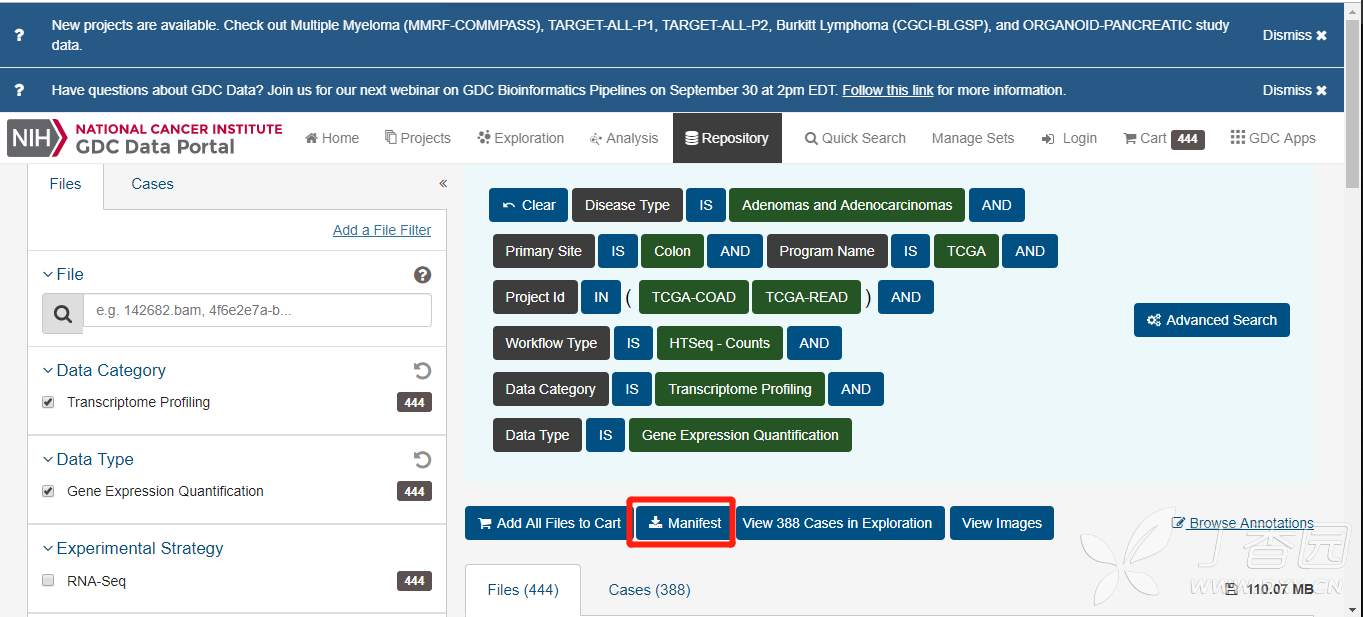Click the View Images button
1363x617 pixels.
coord(1002,523)
